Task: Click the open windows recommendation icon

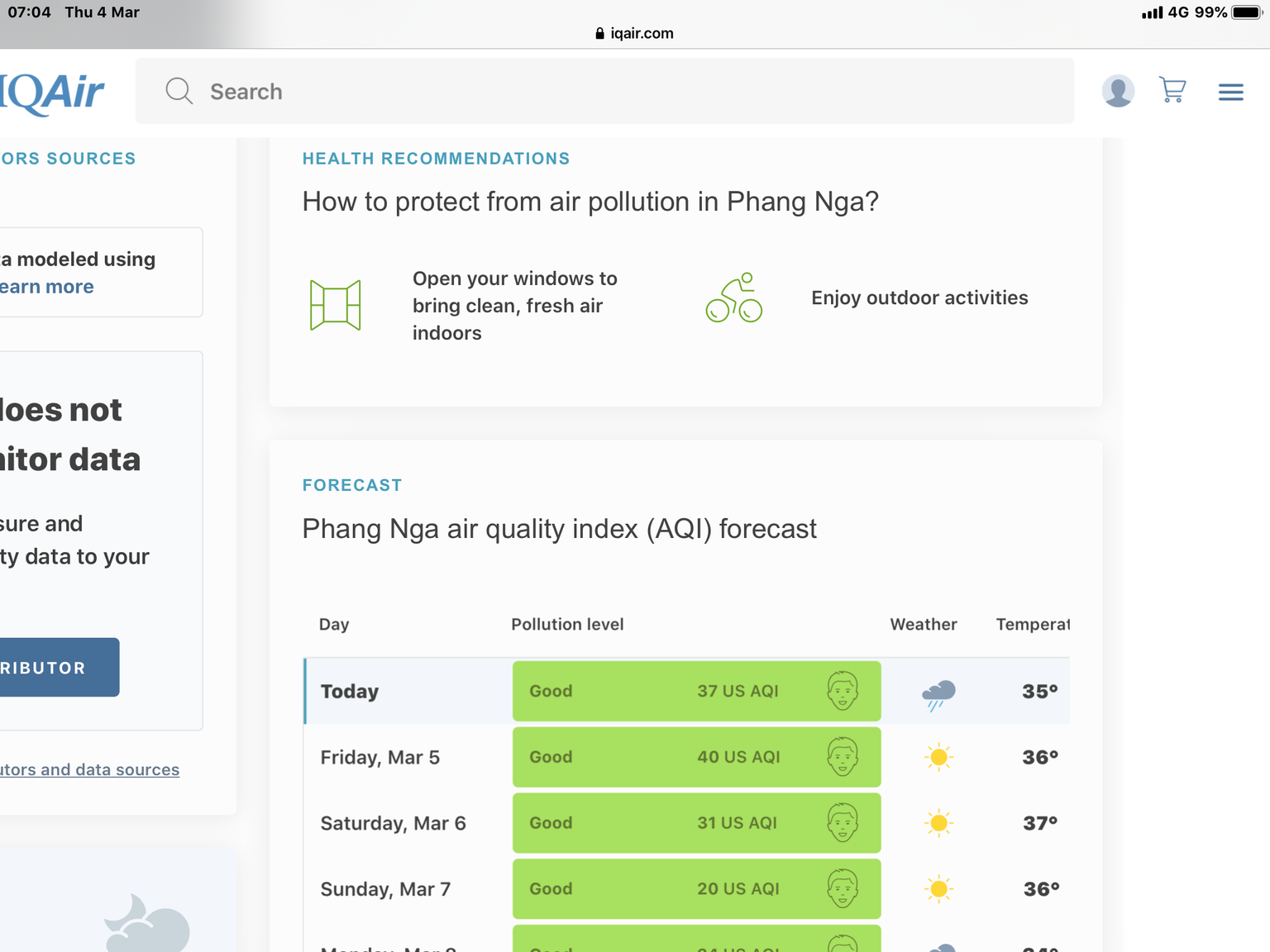Action: pos(335,305)
